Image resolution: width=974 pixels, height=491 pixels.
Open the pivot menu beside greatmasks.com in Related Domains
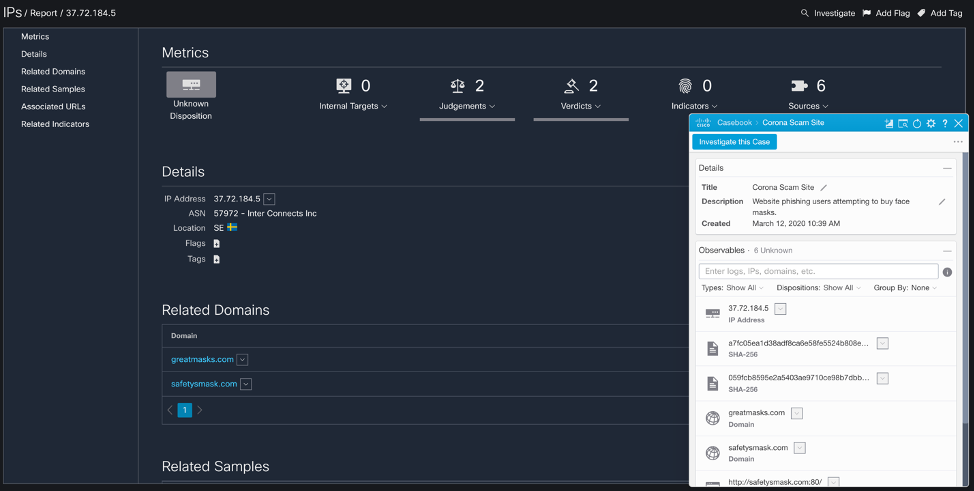tap(243, 360)
